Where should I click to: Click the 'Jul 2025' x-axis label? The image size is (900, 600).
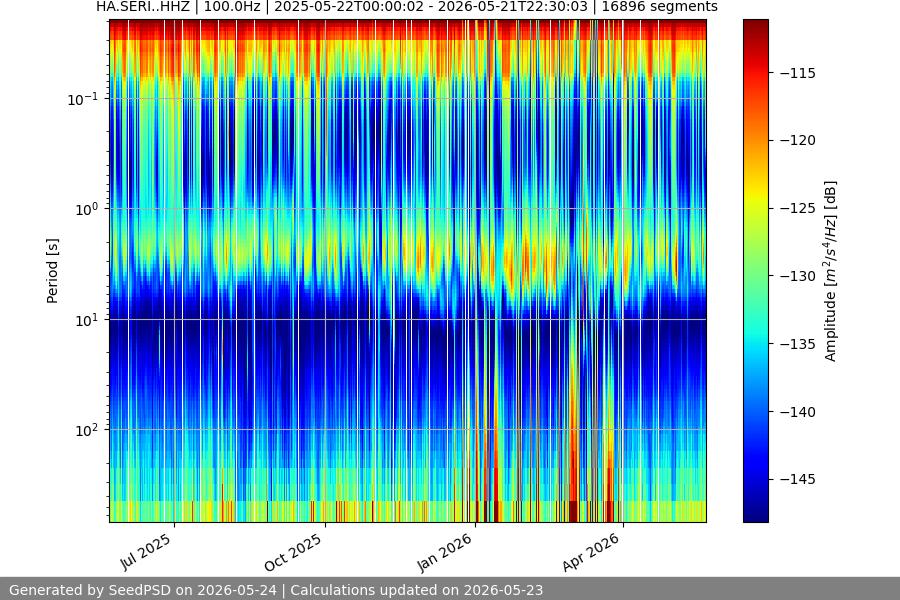(x=146, y=552)
